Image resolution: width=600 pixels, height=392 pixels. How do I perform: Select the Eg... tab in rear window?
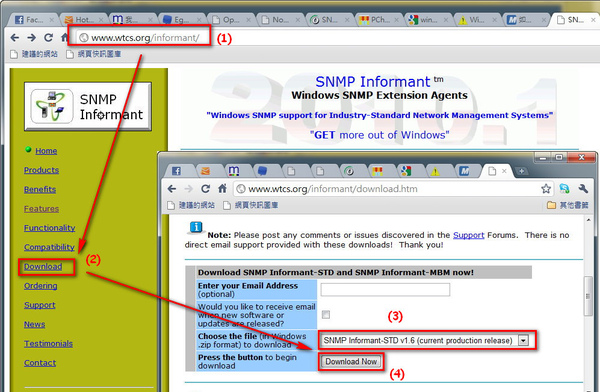(x=180, y=19)
